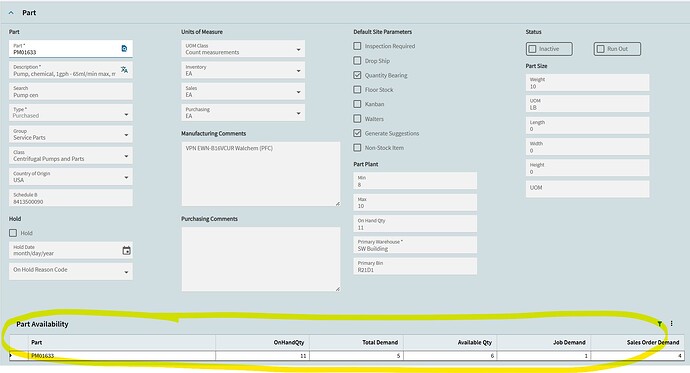
Task: Click the Job Demand value 1
Action: (x=544, y=355)
